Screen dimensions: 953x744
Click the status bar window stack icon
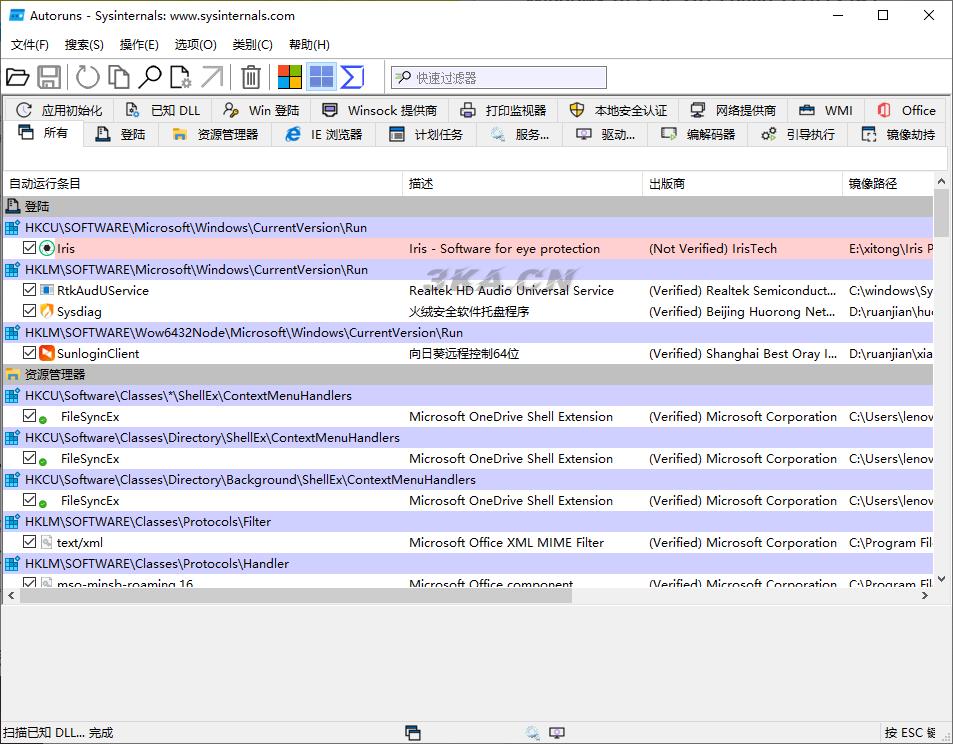coord(413,733)
